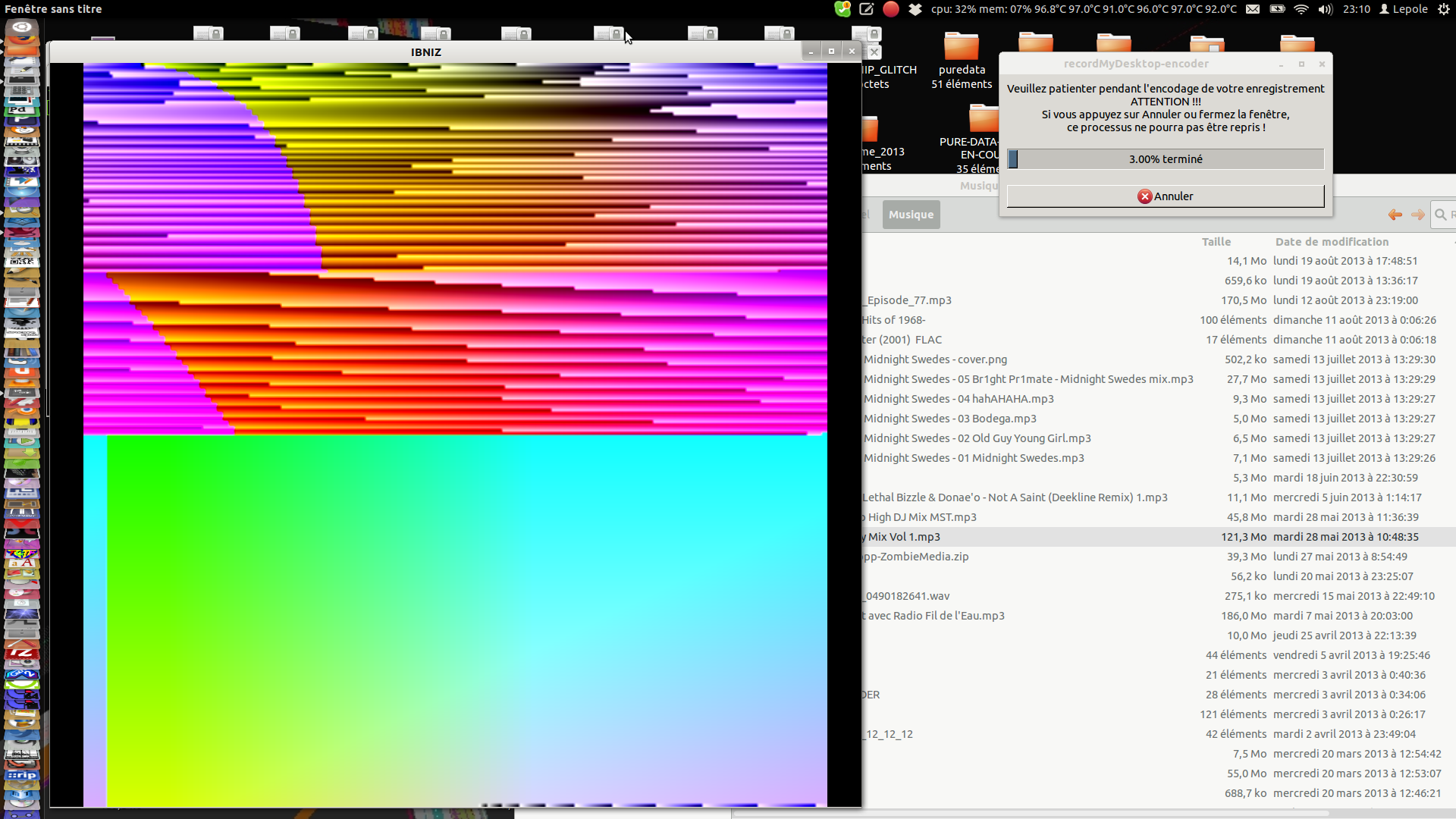Go back with the orange left arrow
This screenshot has width=1456, height=819.
[1395, 215]
